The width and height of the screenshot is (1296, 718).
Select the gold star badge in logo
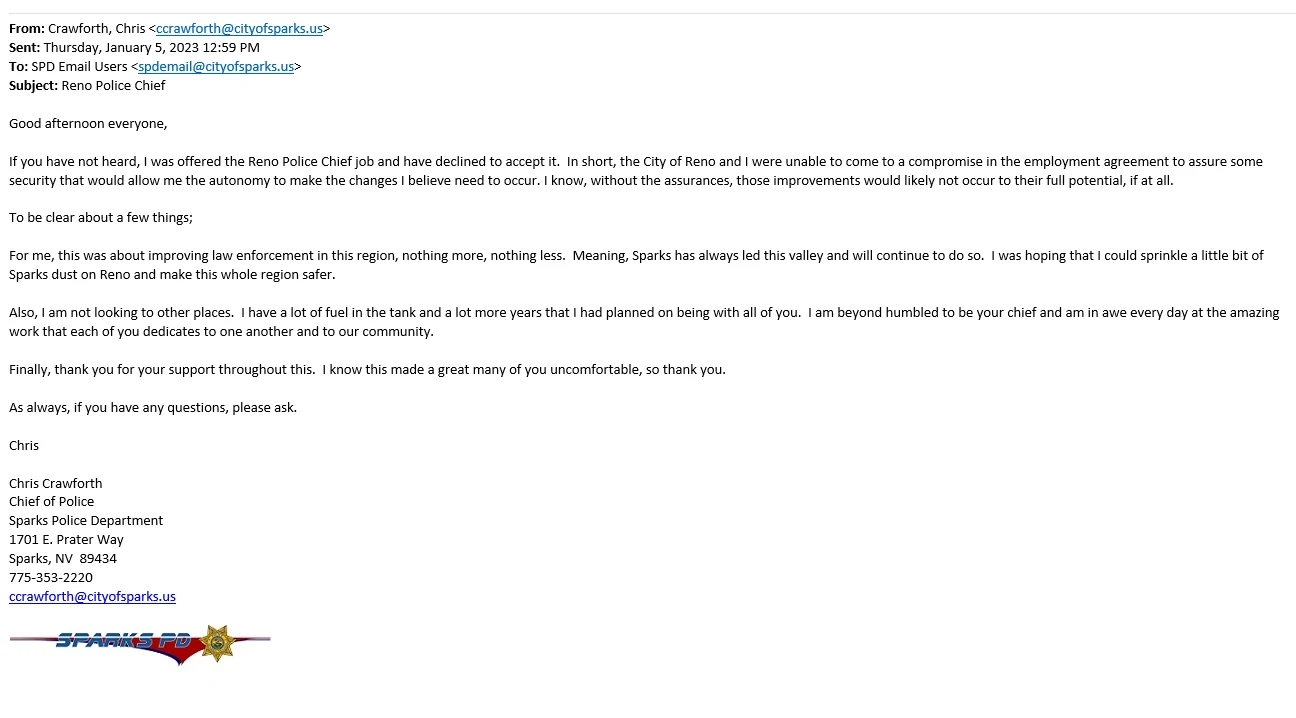216,643
